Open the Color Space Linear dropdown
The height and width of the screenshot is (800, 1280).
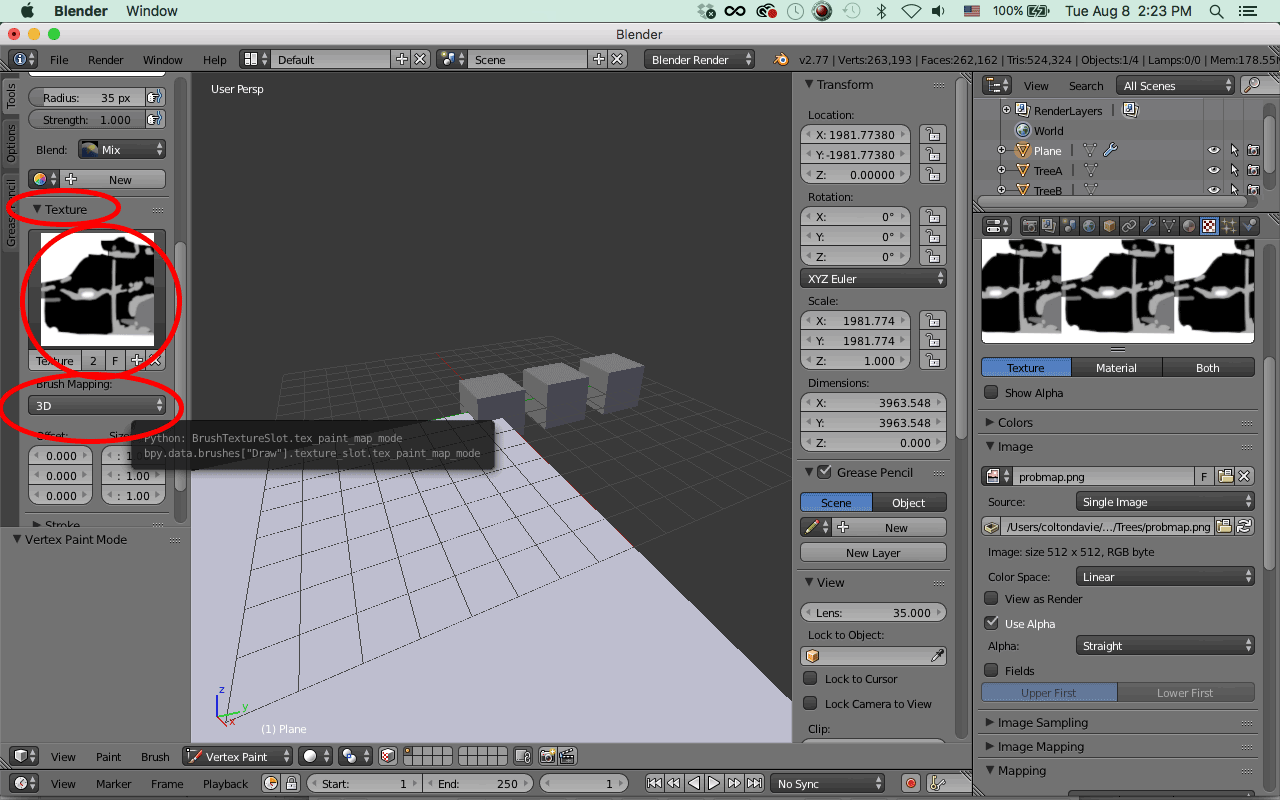coord(1165,576)
